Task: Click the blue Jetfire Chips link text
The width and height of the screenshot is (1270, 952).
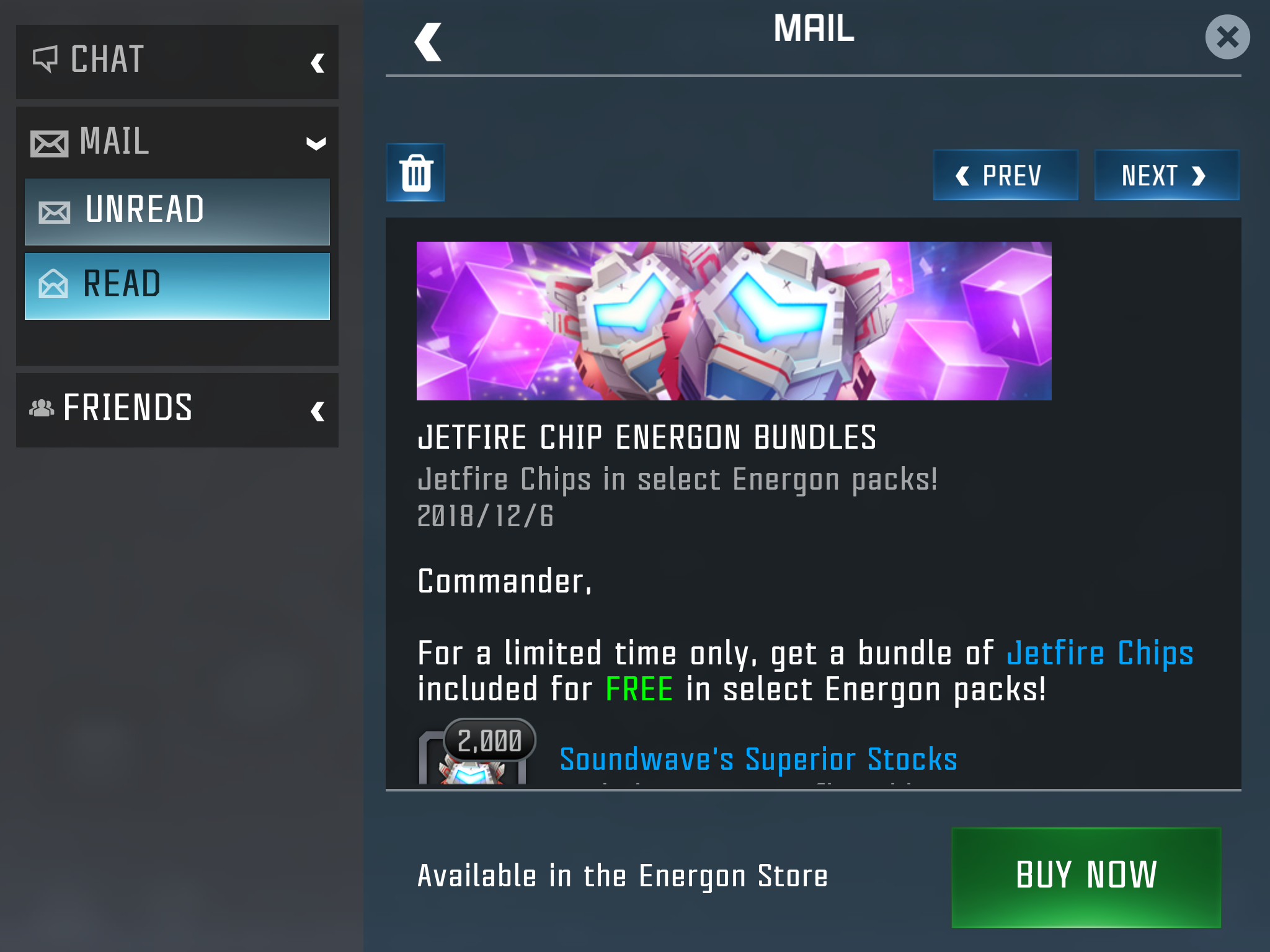Action: click(1100, 653)
